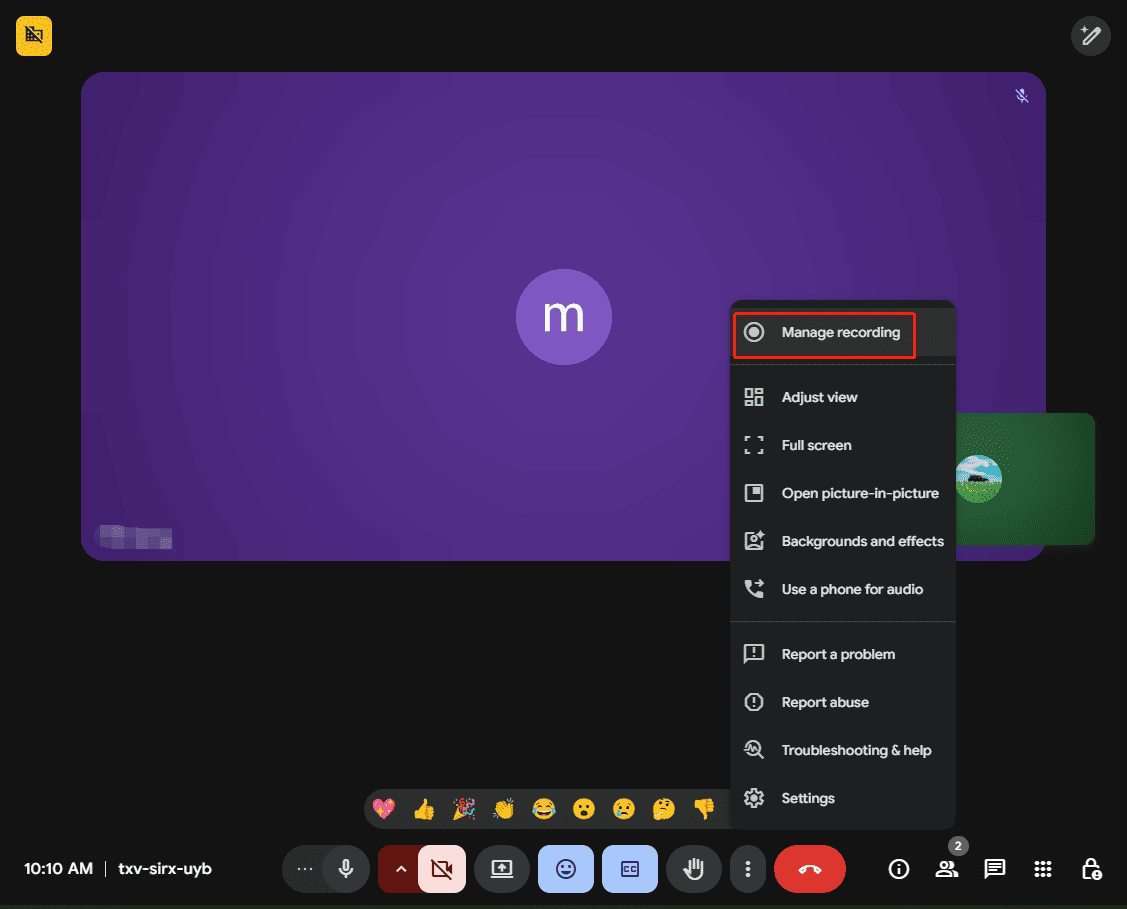The height and width of the screenshot is (909, 1127).
Task: Open meeting activities grid
Action: [1042, 869]
